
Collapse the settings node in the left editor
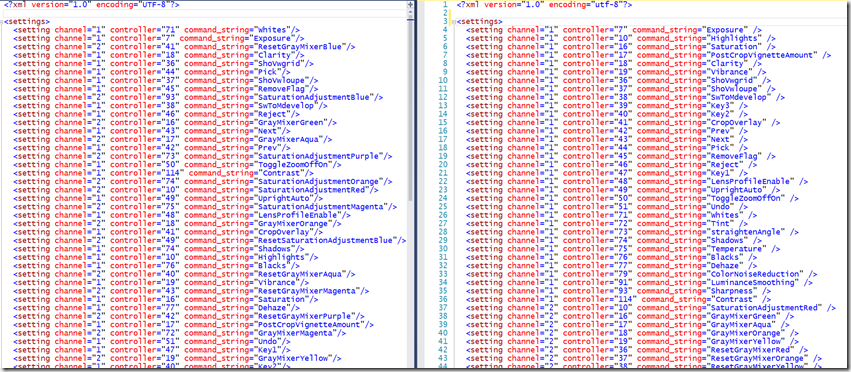(2, 22)
